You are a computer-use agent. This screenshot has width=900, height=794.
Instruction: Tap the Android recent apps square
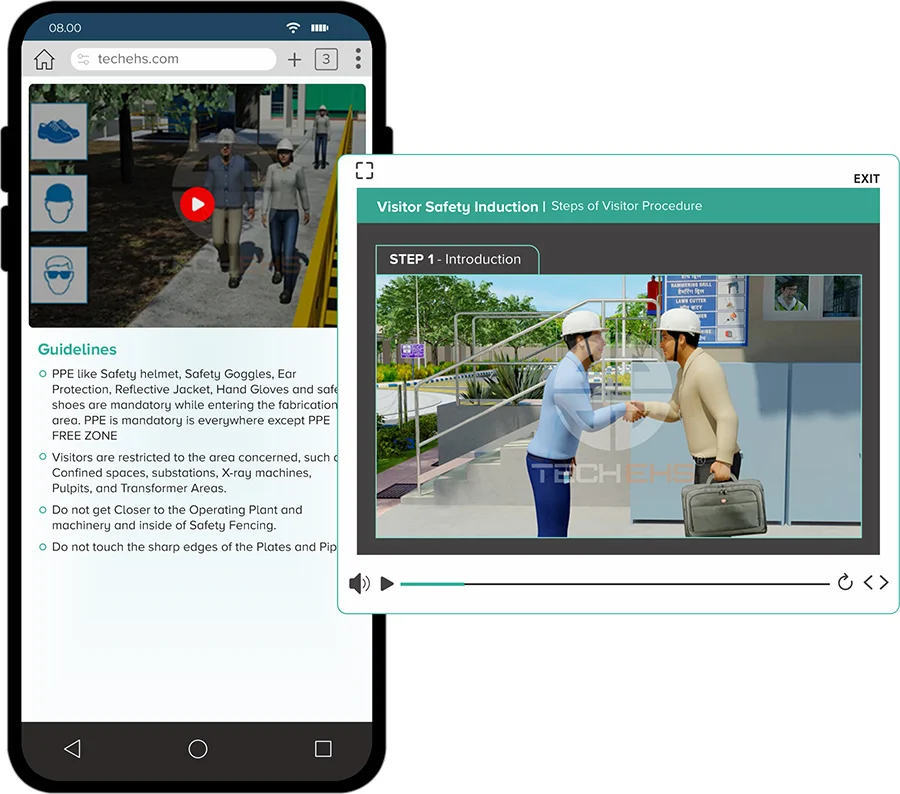pyautogui.click(x=323, y=749)
